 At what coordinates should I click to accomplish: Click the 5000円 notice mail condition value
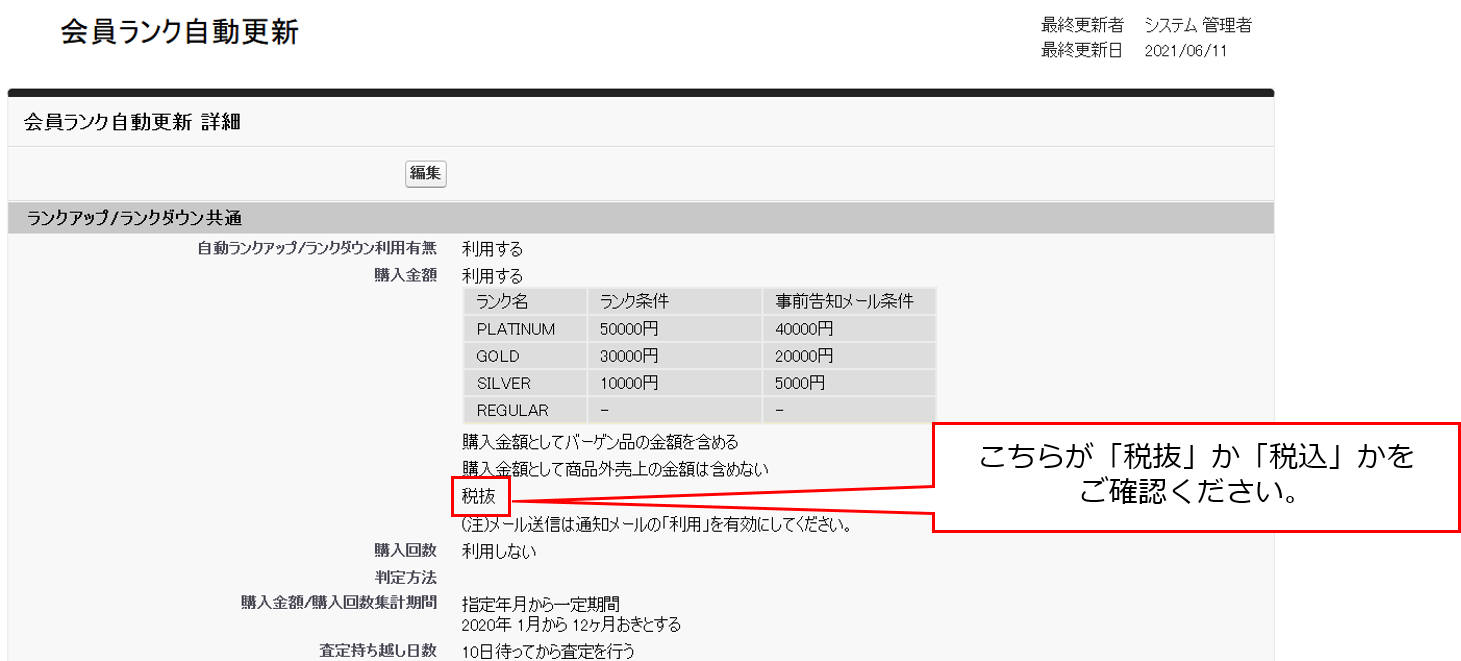pyautogui.click(x=800, y=383)
